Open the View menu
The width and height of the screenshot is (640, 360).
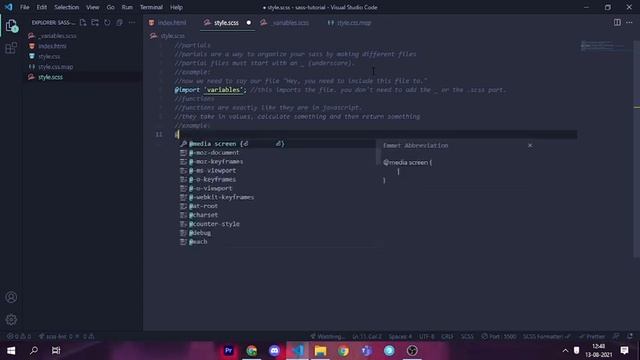[x=93, y=7]
